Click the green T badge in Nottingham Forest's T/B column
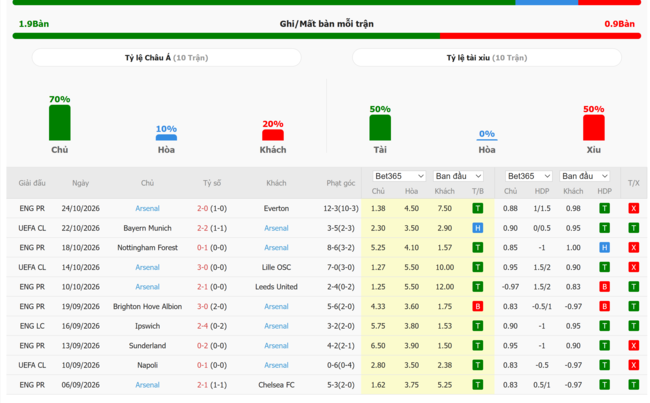The width and height of the screenshot is (650, 403). (x=478, y=248)
